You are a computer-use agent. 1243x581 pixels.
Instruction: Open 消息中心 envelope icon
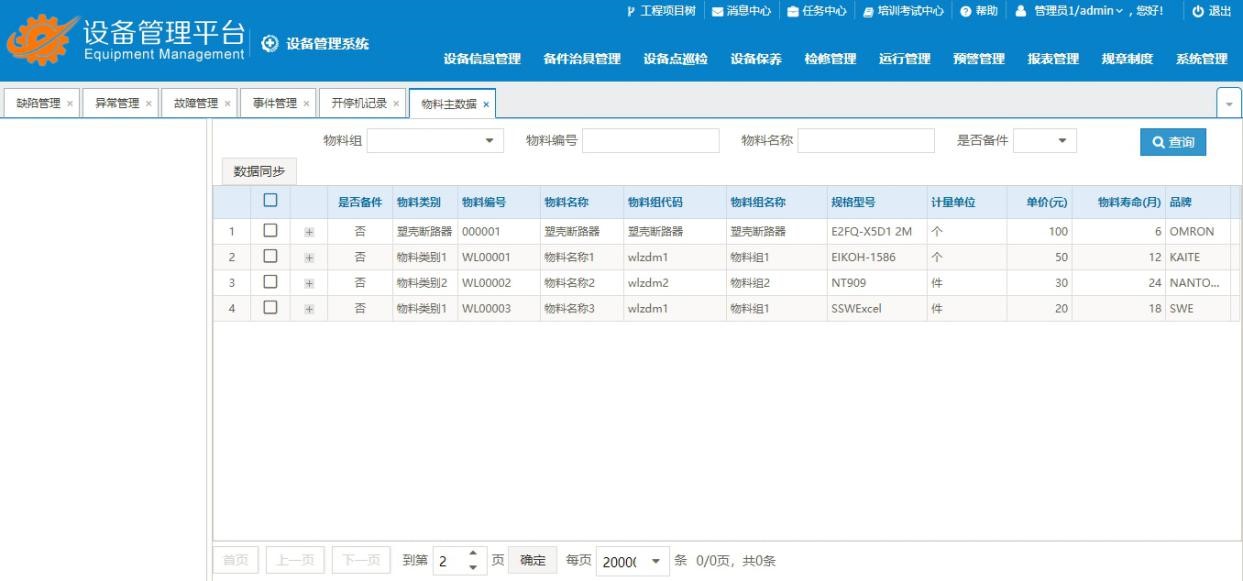[716, 11]
